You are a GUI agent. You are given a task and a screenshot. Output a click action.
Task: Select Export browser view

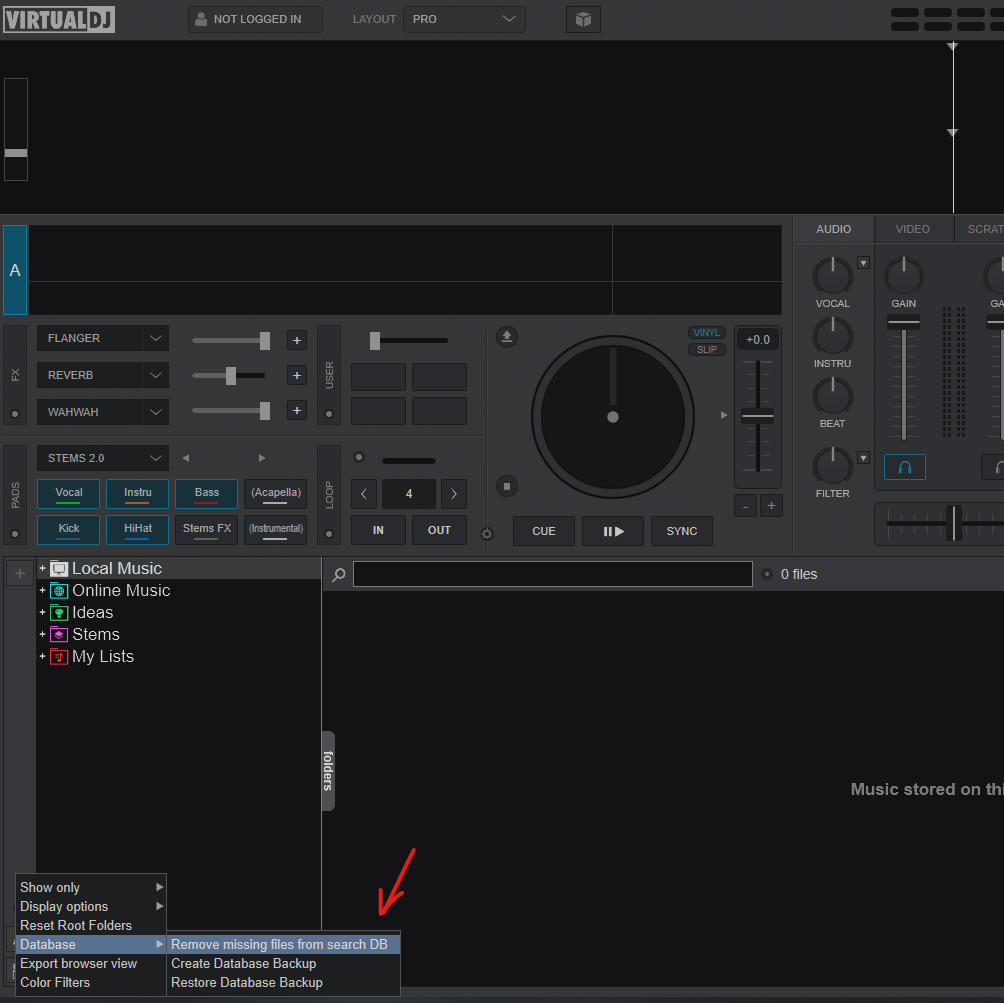pos(91,963)
